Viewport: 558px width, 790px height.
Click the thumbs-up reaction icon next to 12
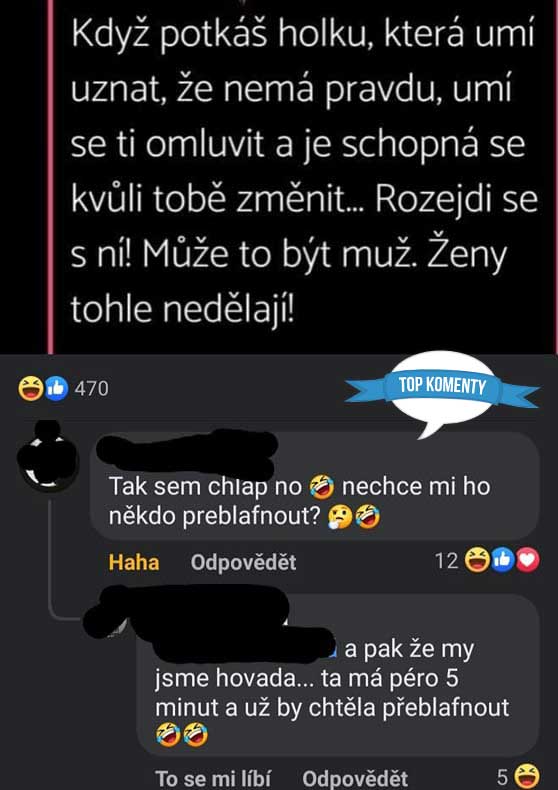pyautogui.click(x=502, y=560)
